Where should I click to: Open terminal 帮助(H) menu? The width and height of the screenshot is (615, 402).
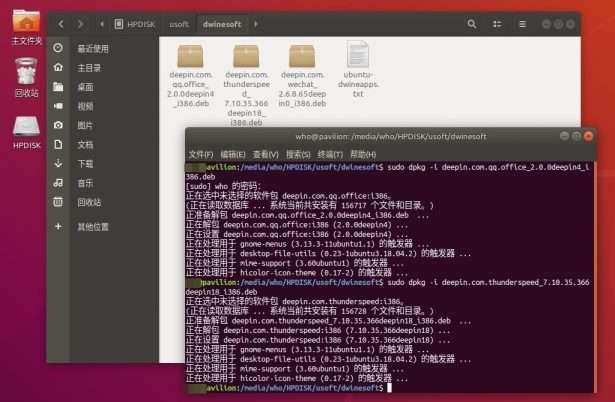[x=363, y=155]
